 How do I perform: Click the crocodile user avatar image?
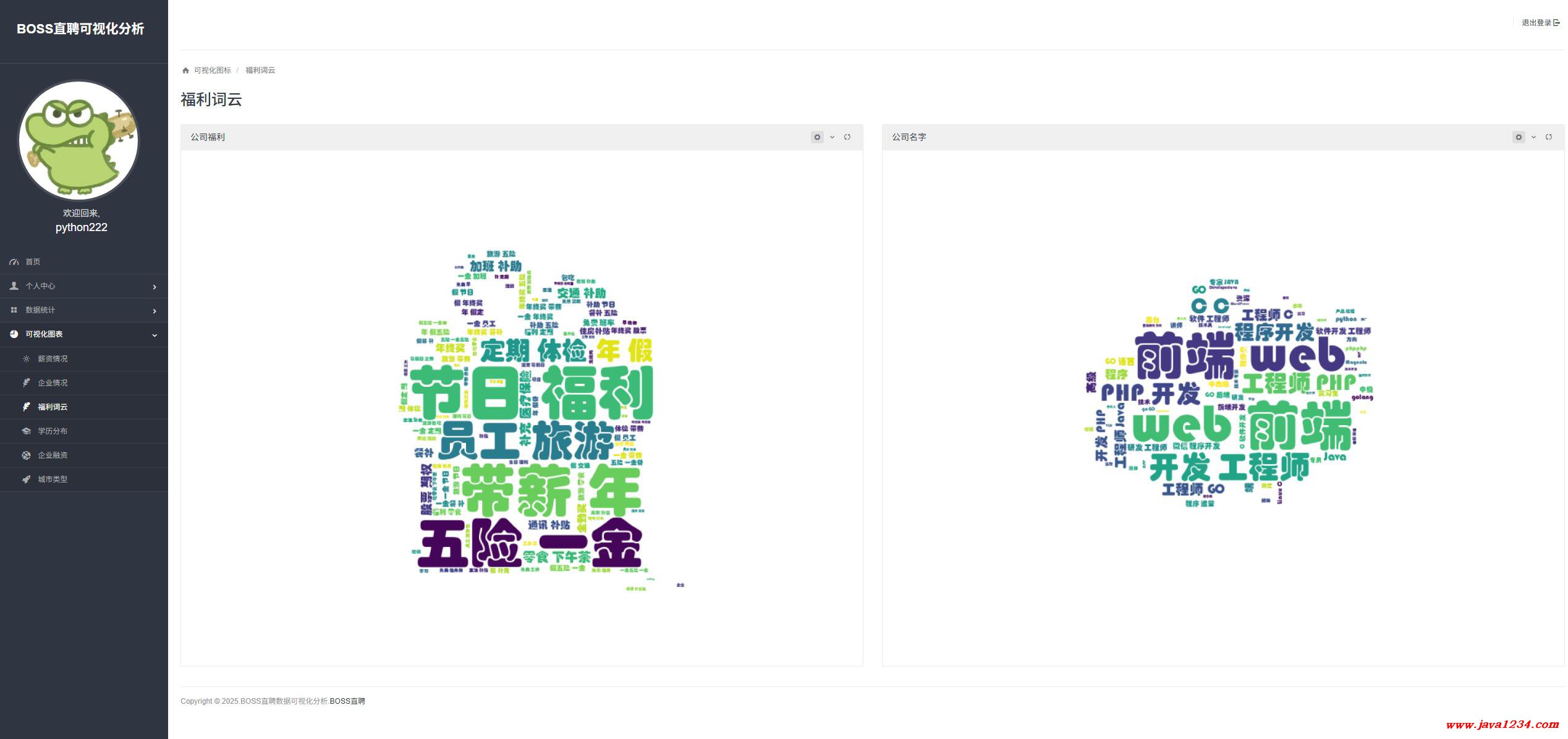[x=78, y=140]
